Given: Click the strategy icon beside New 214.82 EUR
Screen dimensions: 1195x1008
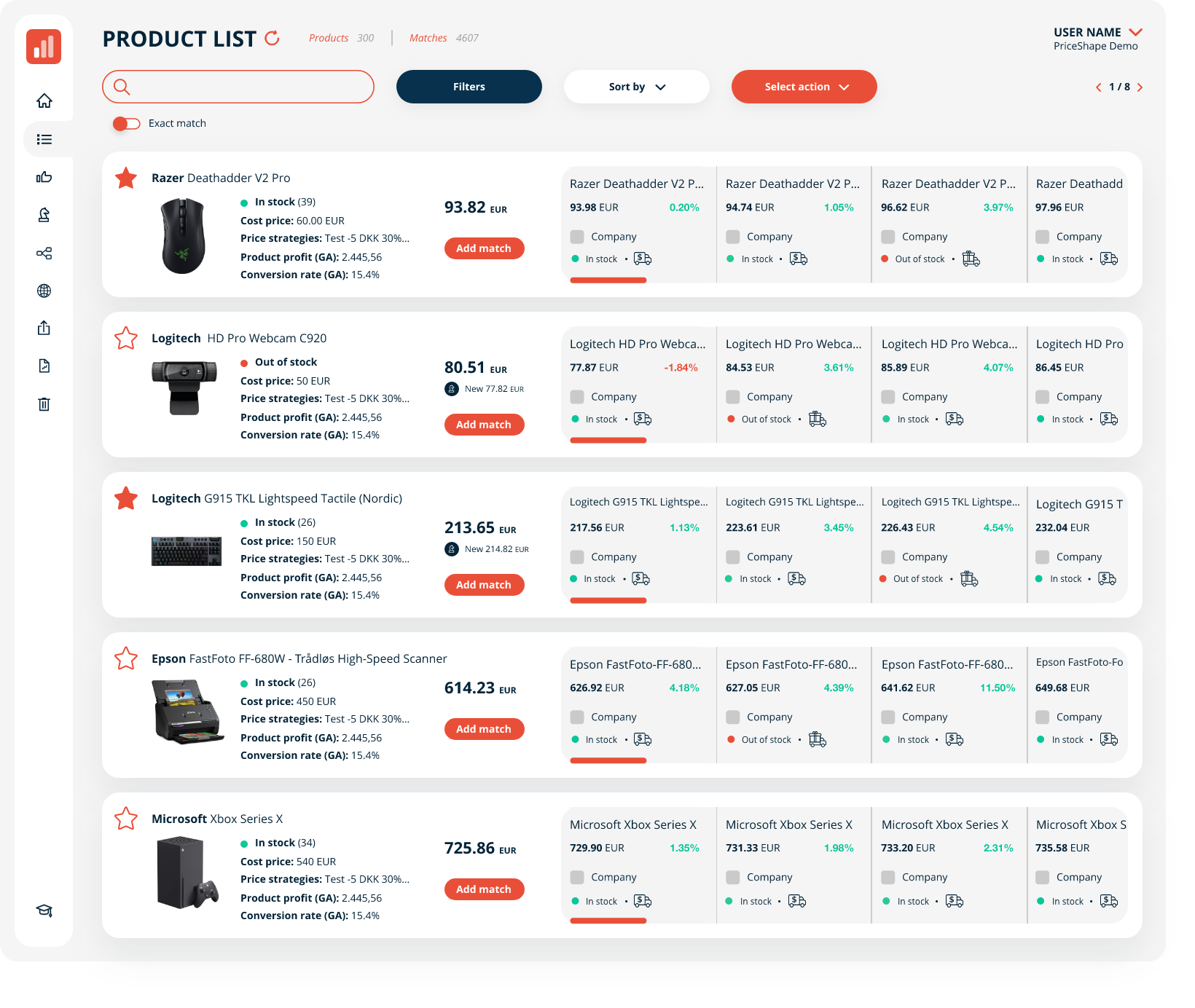Looking at the screenshot, I should 452,549.
